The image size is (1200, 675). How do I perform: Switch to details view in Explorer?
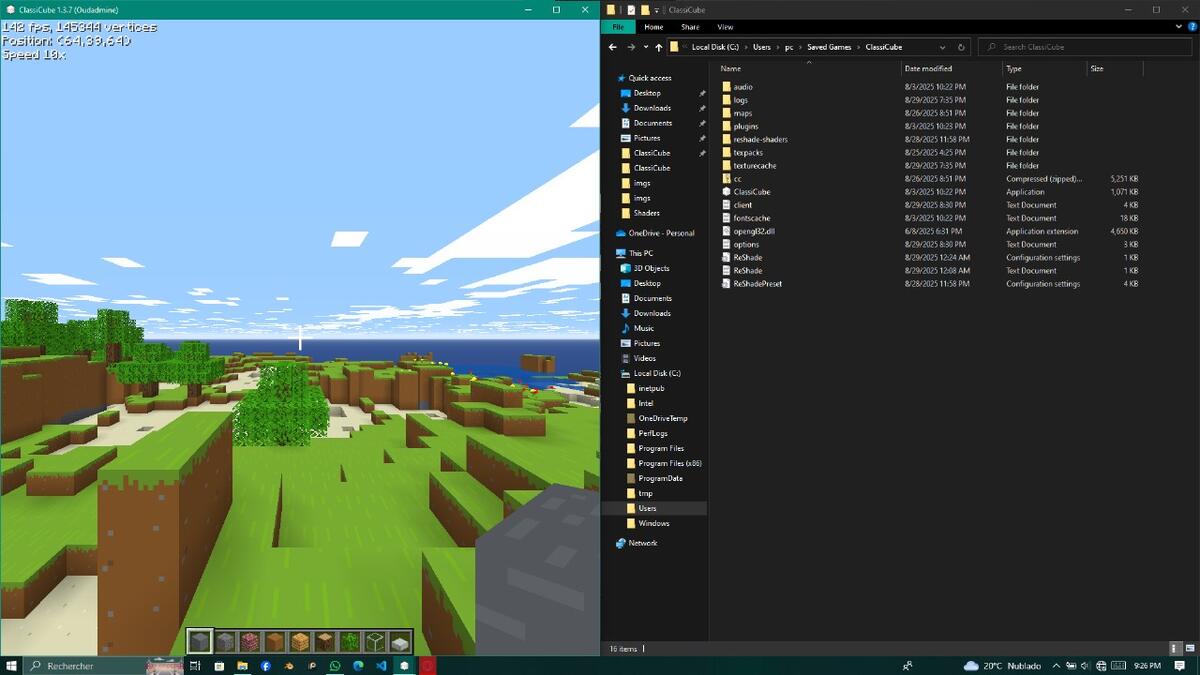pos(1175,649)
